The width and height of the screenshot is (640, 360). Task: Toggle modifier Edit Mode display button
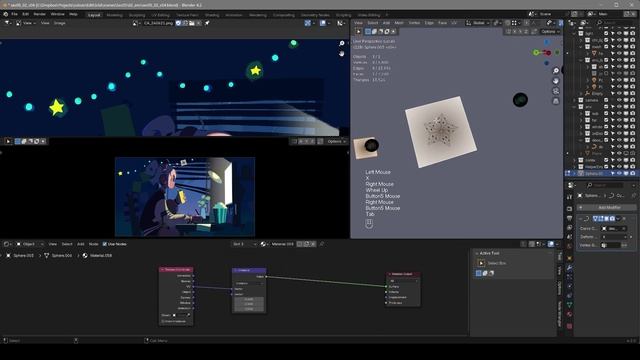point(601,219)
